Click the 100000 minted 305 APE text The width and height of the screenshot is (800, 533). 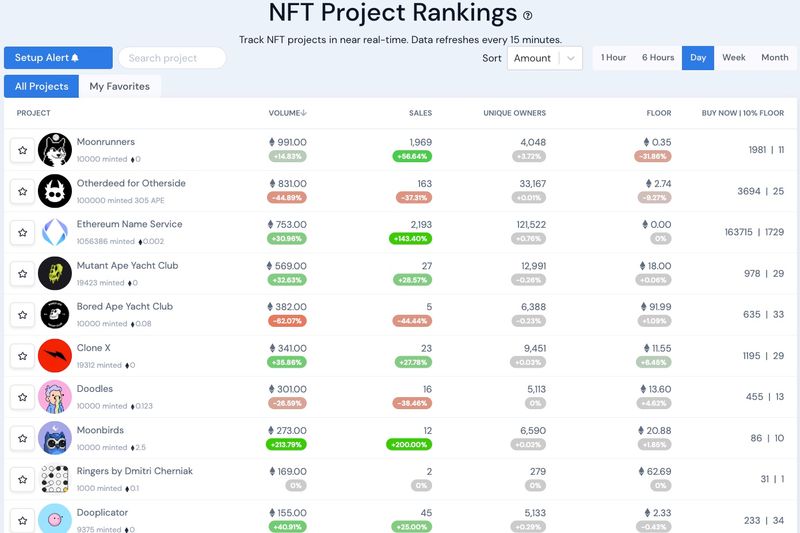[x=120, y=200]
